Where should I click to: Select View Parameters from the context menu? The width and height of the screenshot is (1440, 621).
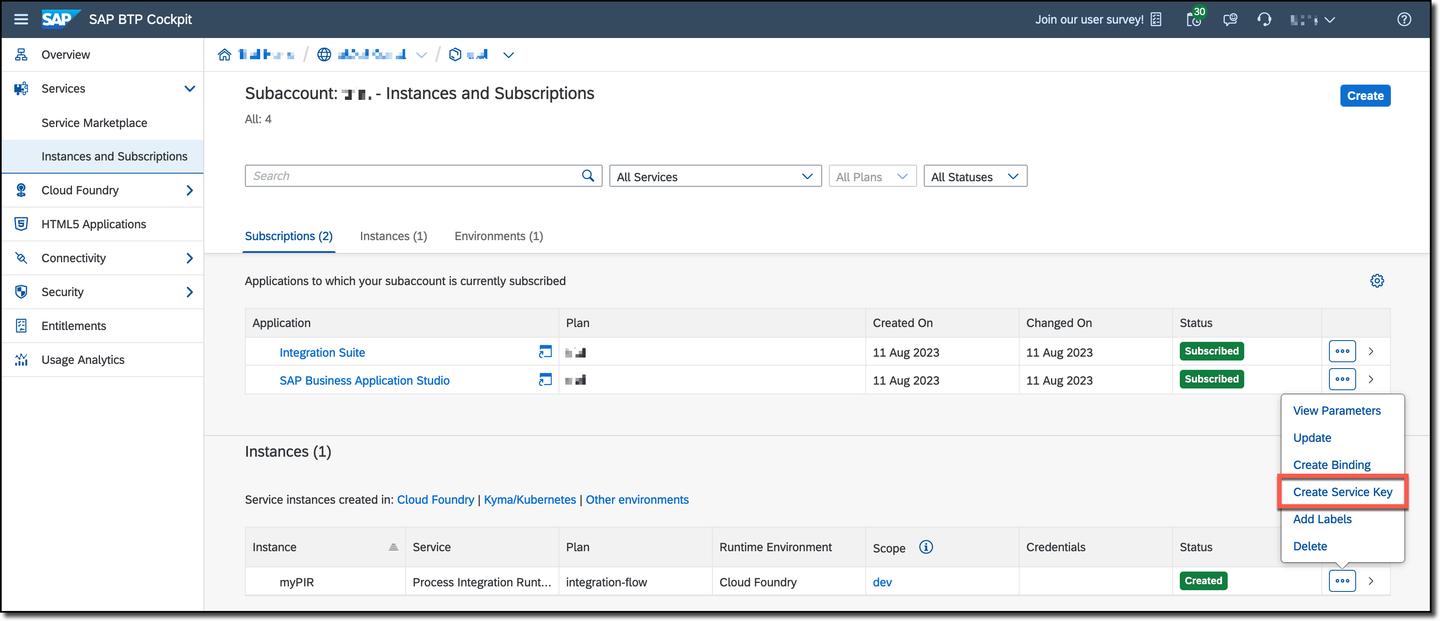point(1337,411)
